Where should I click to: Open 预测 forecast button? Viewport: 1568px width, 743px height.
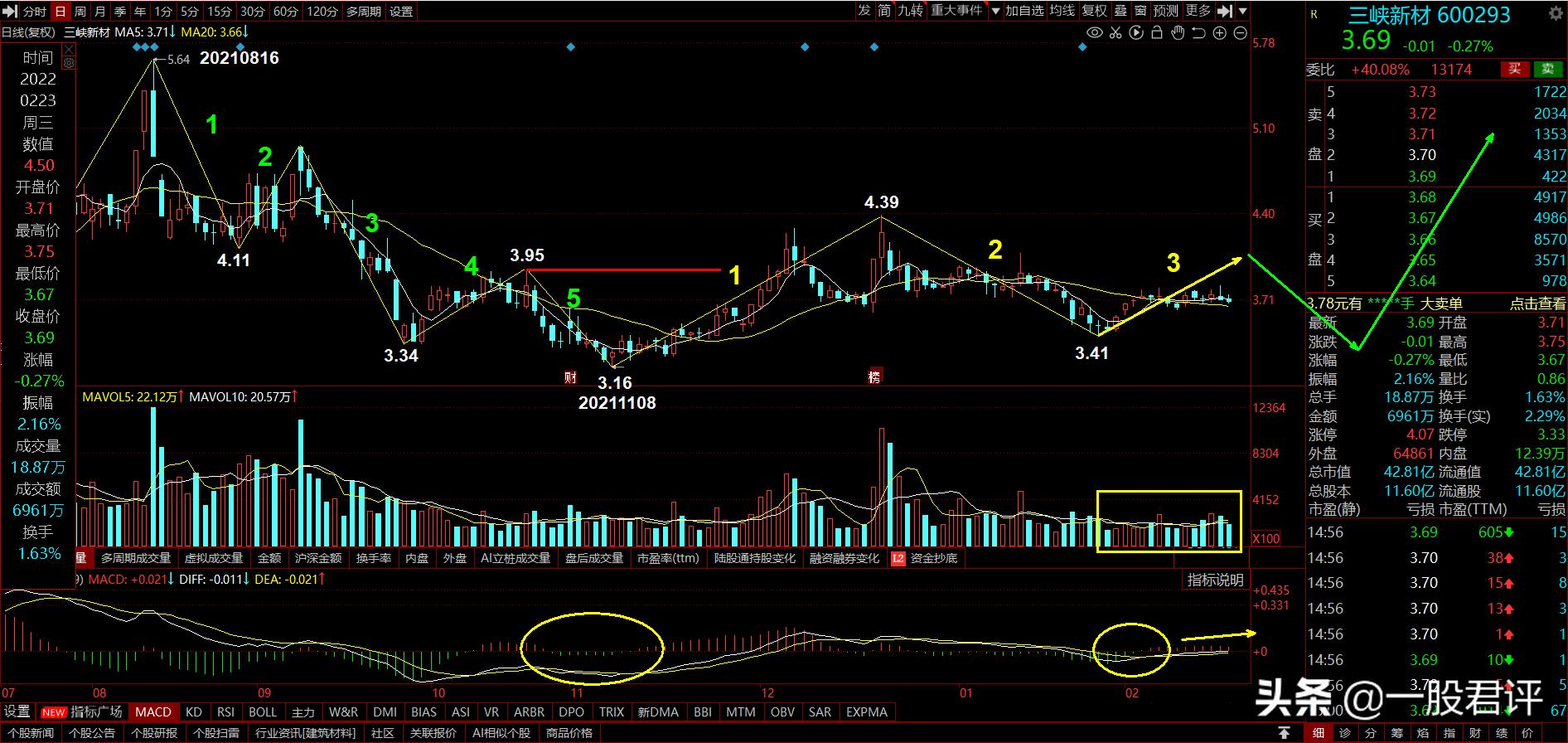[1166, 11]
